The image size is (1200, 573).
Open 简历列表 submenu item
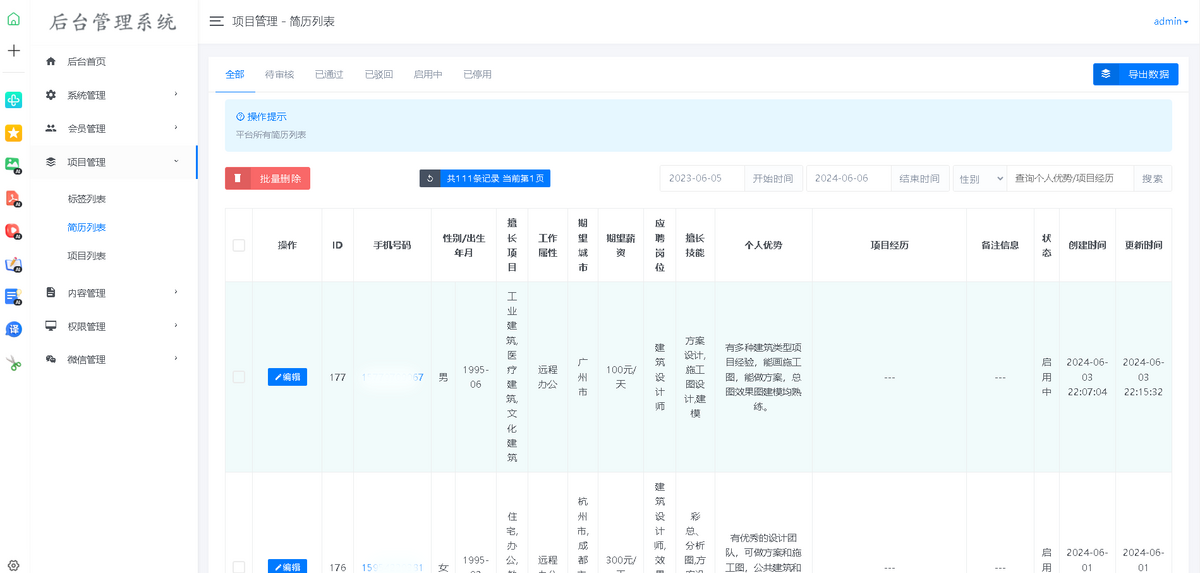(x=87, y=228)
